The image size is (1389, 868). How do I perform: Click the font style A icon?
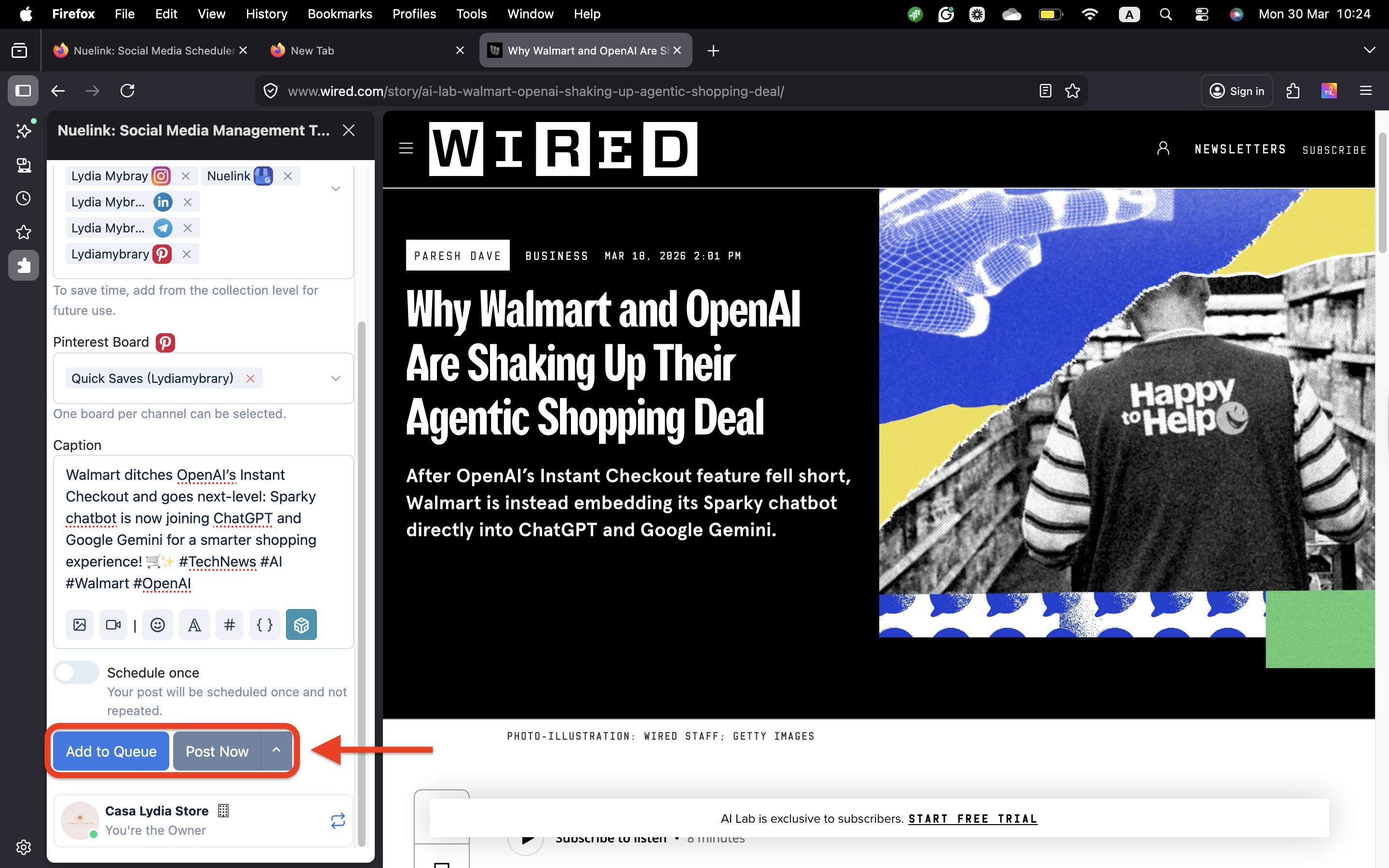click(194, 624)
